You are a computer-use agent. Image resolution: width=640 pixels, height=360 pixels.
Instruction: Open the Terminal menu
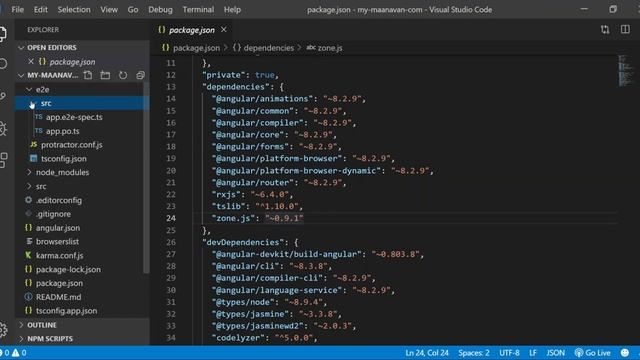click(198, 9)
